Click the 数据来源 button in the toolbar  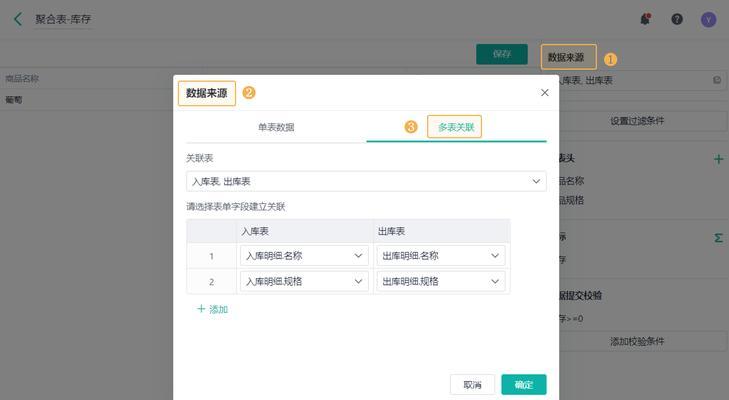568,57
